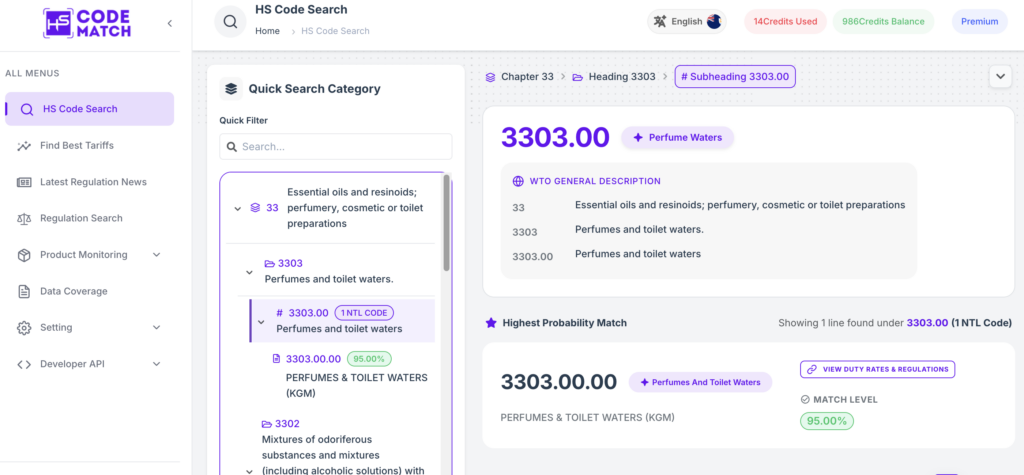Click the magnifier icon in HS Code Search menu
The width and height of the screenshot is (1024, 475).
pyautogui.click(x=27, y=110)
